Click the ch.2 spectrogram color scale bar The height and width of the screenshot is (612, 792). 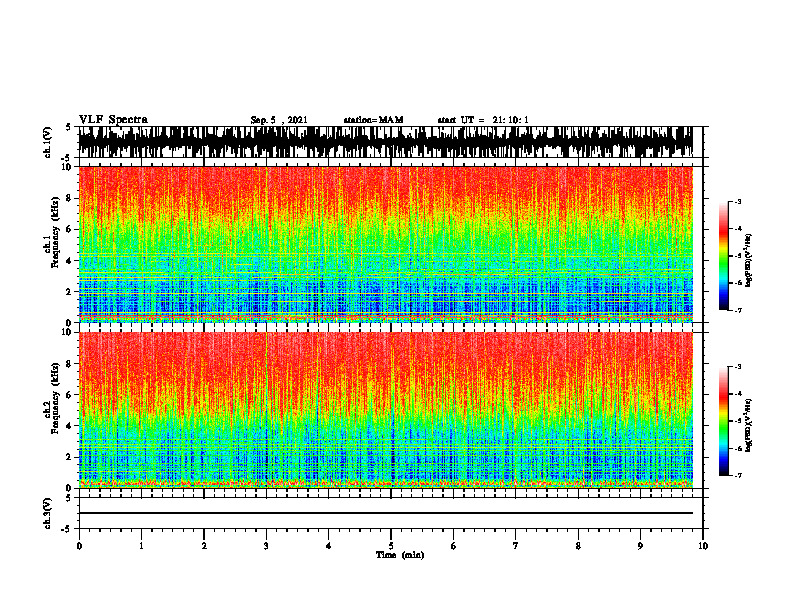[x=723, y=421]
